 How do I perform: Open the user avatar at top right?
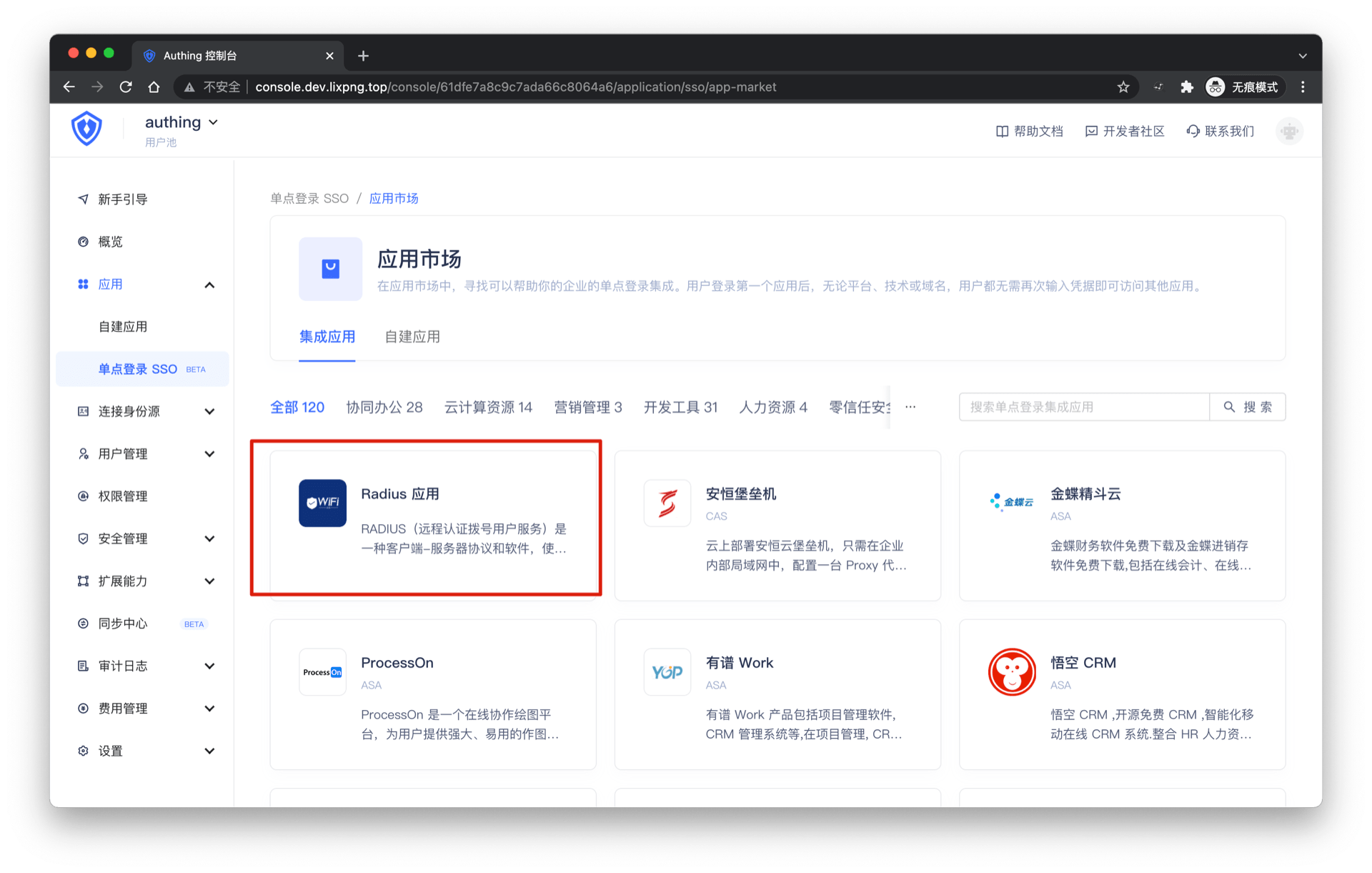[1289, 131]
